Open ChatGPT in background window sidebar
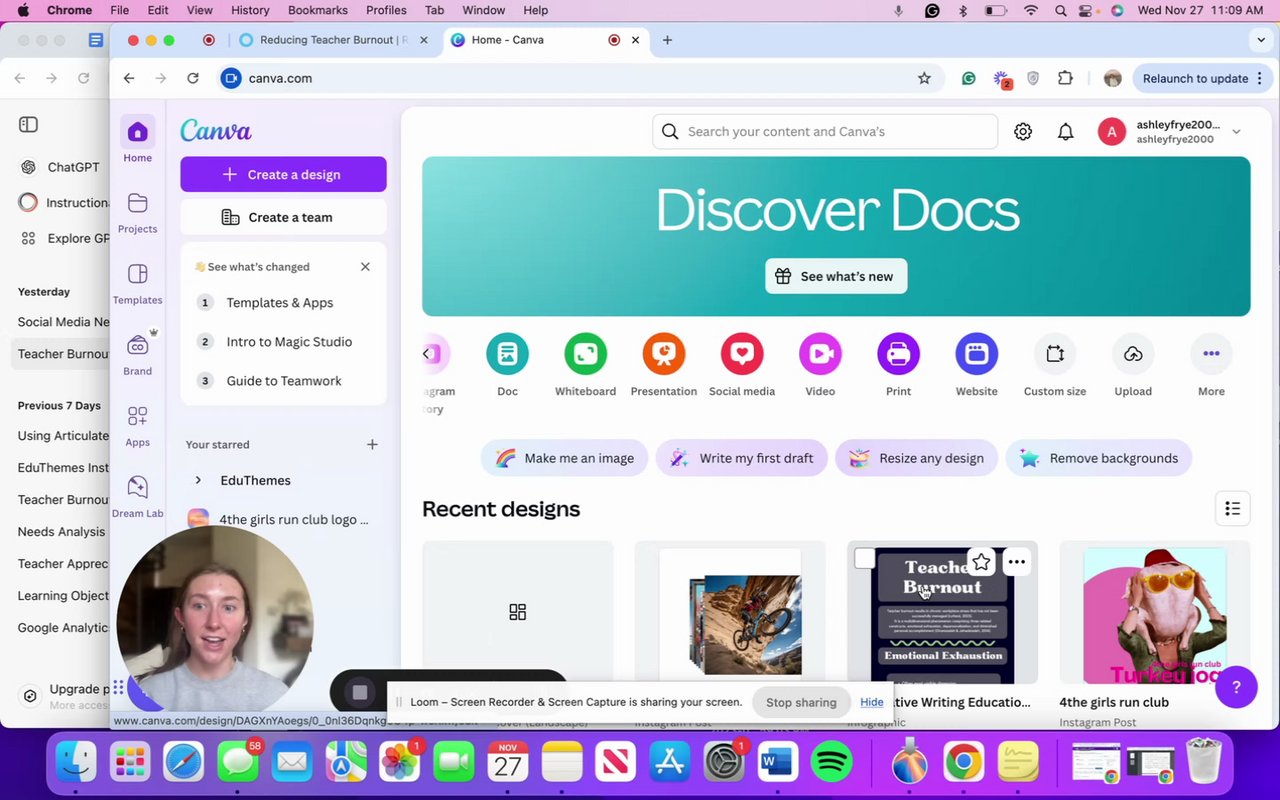 [62, 167]
